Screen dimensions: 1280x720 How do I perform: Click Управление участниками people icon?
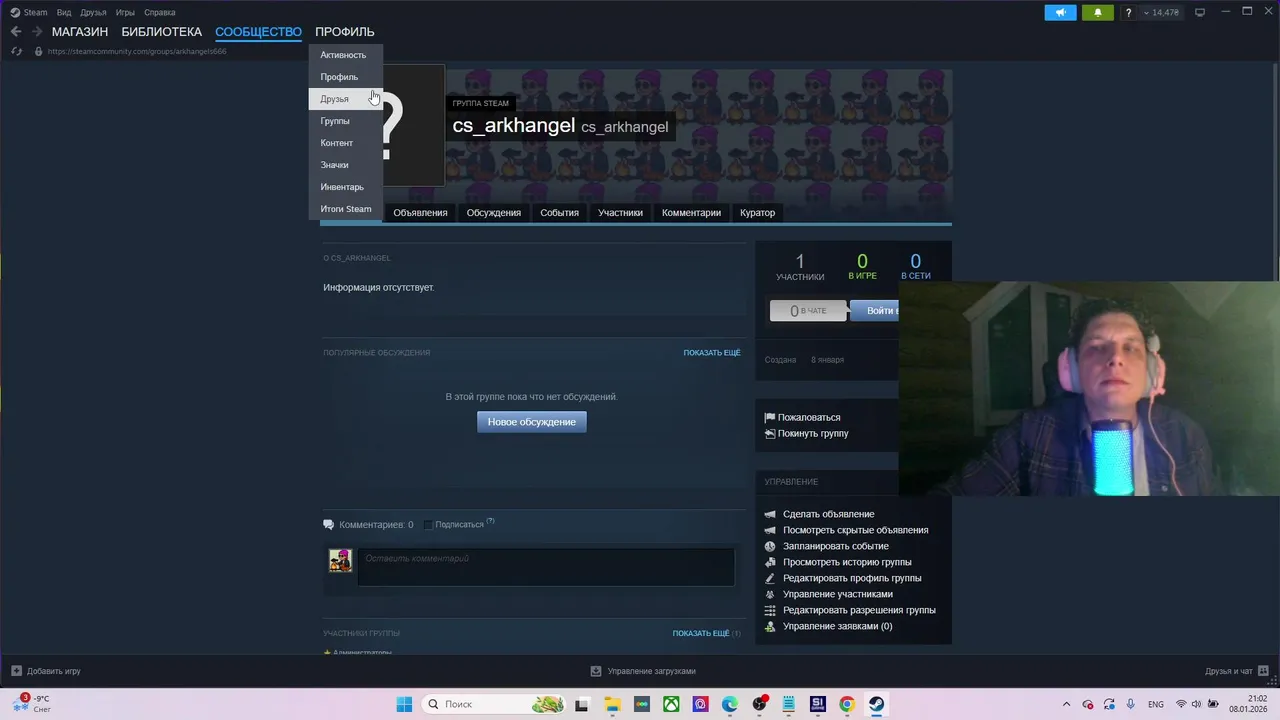click(x=770, y=594)
